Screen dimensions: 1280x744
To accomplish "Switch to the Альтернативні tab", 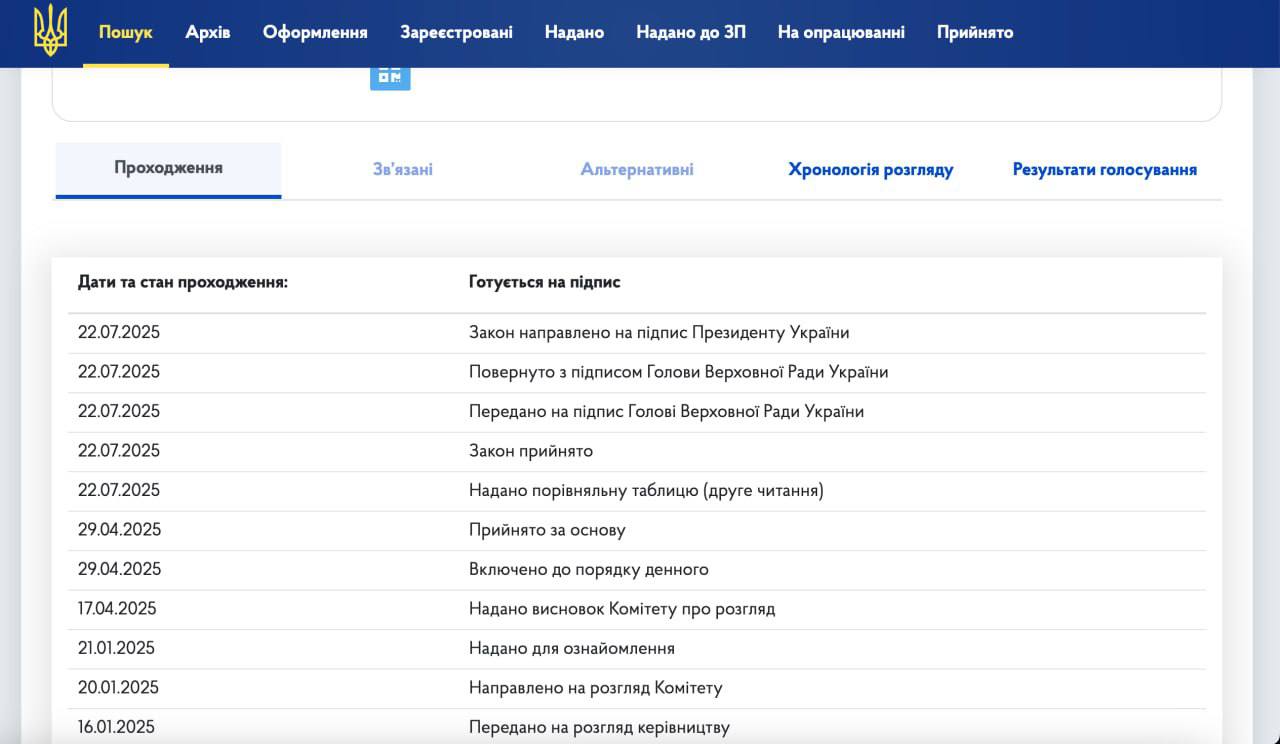I will point(637,169).
